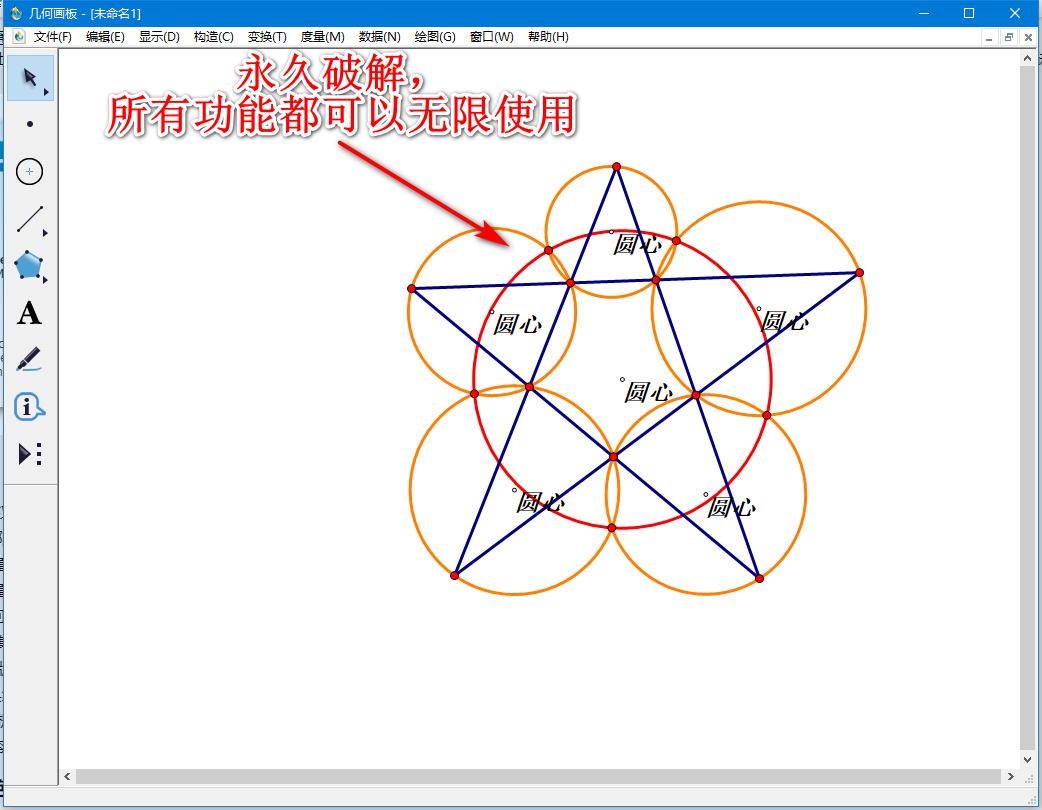This screenshot has width=1042, height=810.
Task: Select the marker pen tool
Action: [29, 360]
